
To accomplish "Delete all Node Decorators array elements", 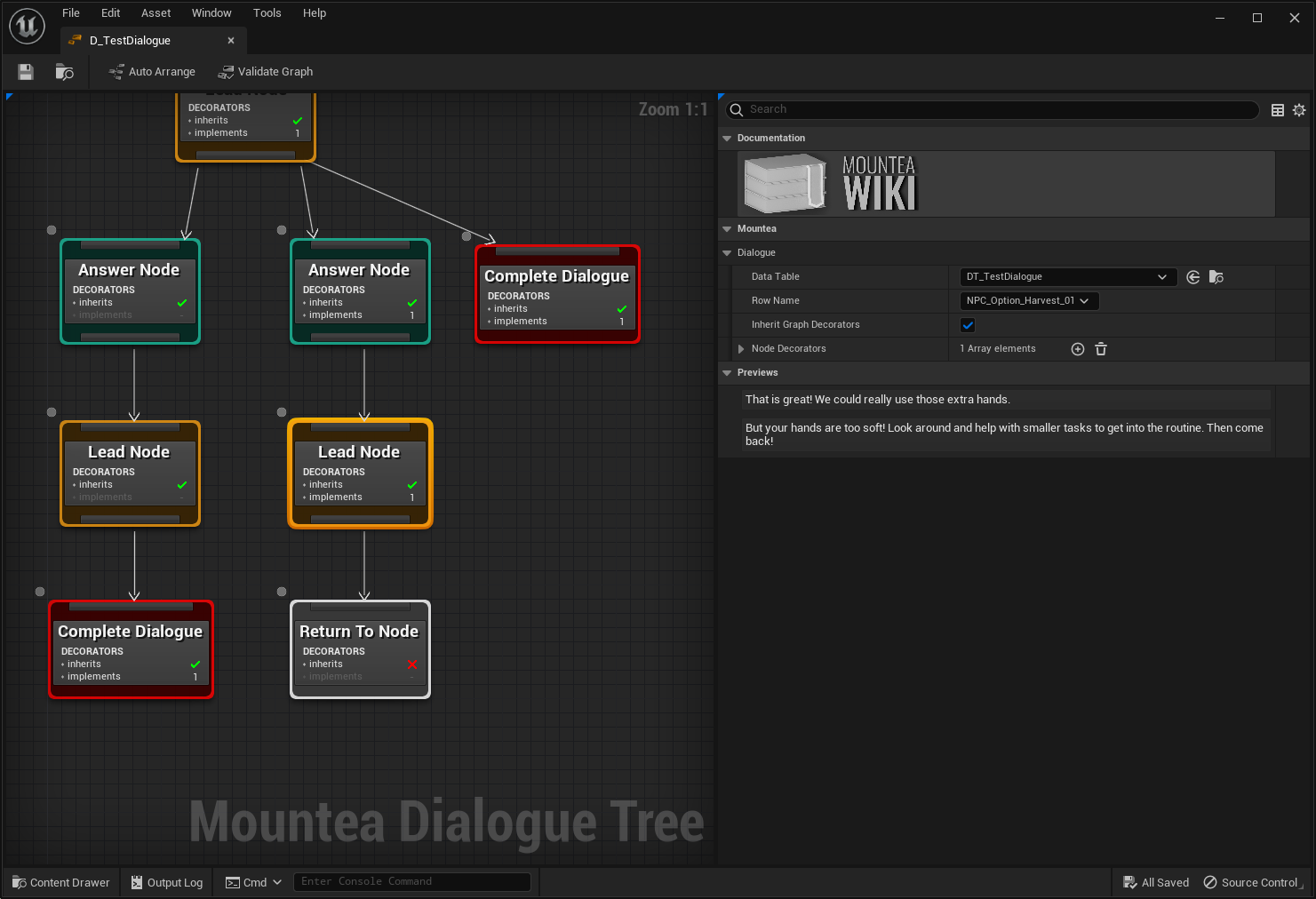I will click(1101, 349).
